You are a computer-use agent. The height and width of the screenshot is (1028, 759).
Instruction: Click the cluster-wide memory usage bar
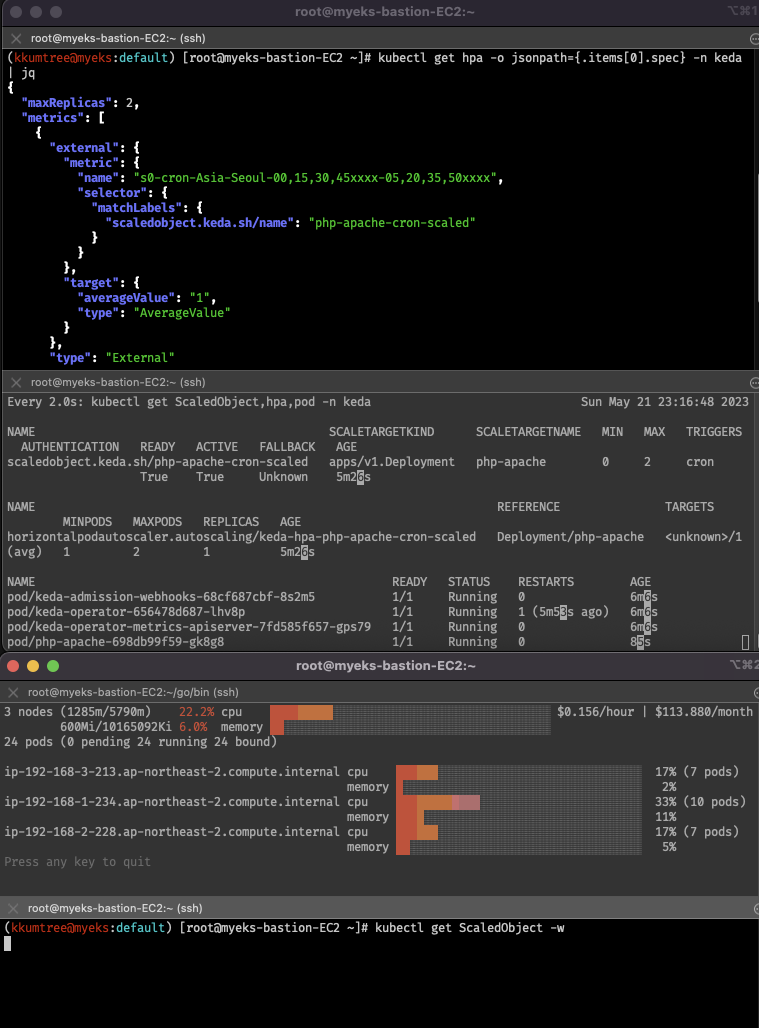(x=410, y=727)
